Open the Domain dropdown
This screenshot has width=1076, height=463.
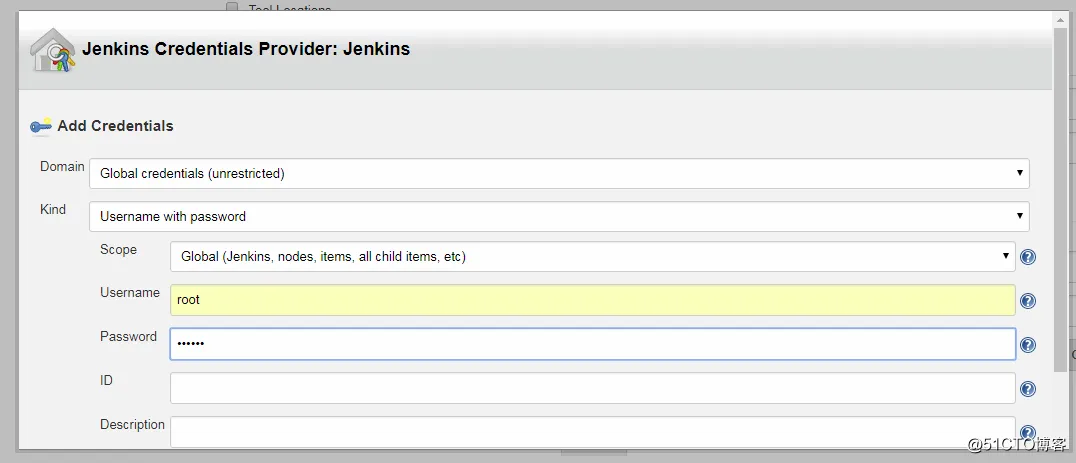[x=559, y=174]
